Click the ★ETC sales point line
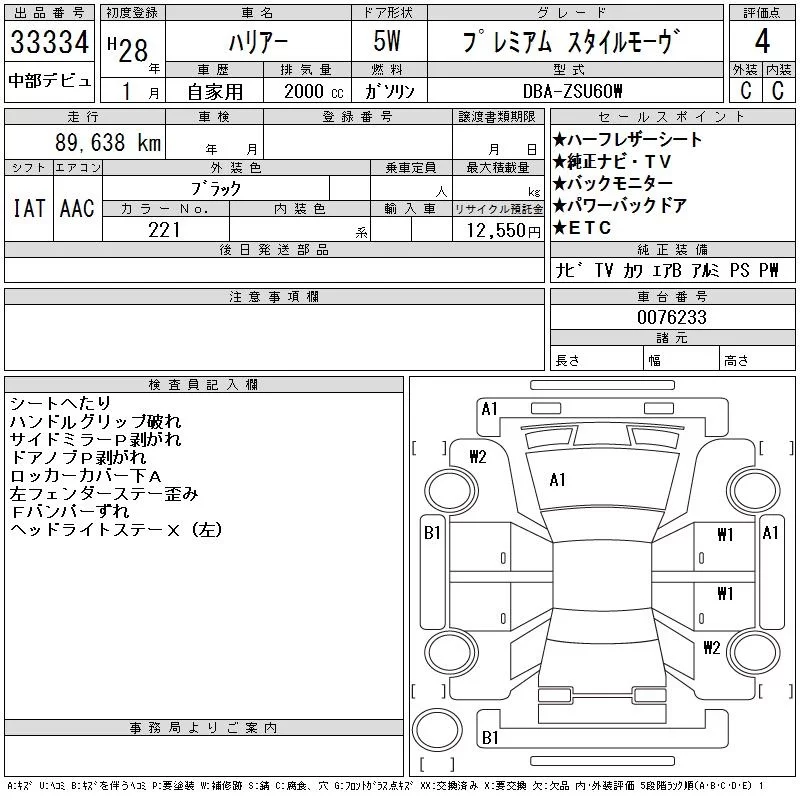This screenshot has height=800, width=800. [x=581, y=228]
